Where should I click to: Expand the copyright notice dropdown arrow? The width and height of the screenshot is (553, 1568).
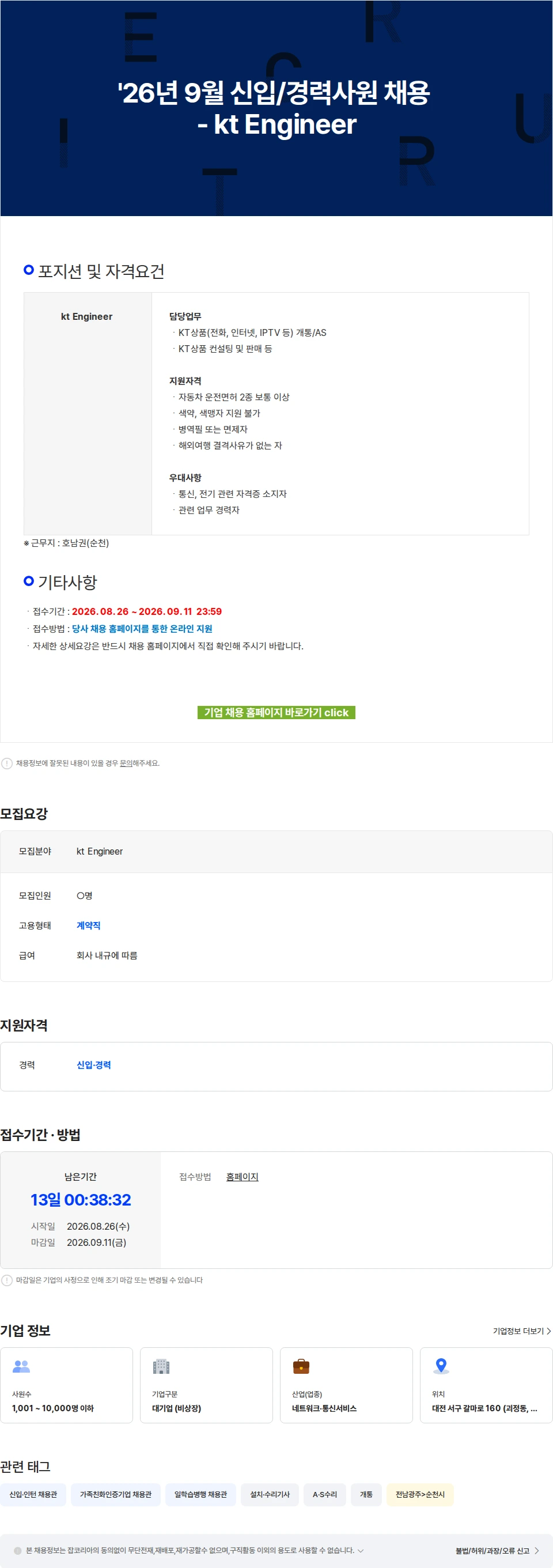point(361,1550)
